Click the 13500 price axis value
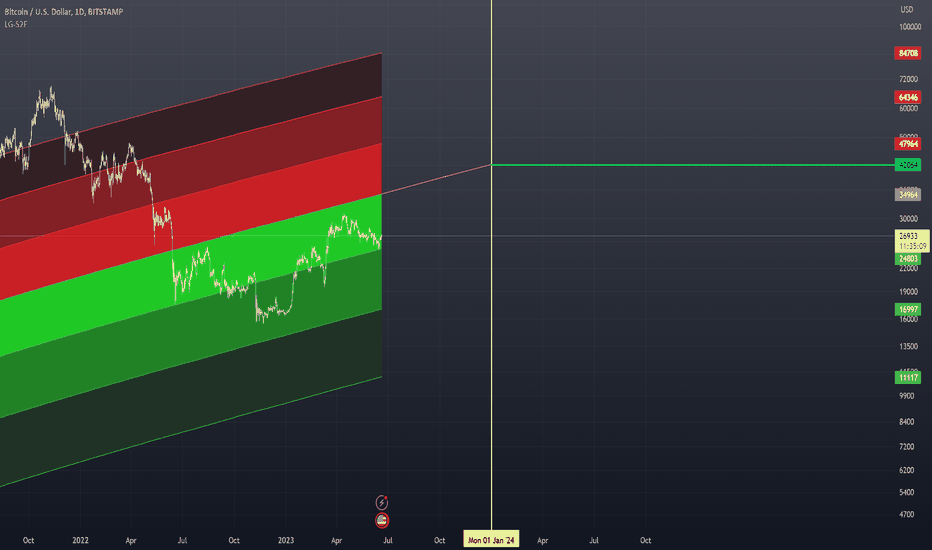Image resolution: width=932 pixels, height=550 pixels. [908, 347]
